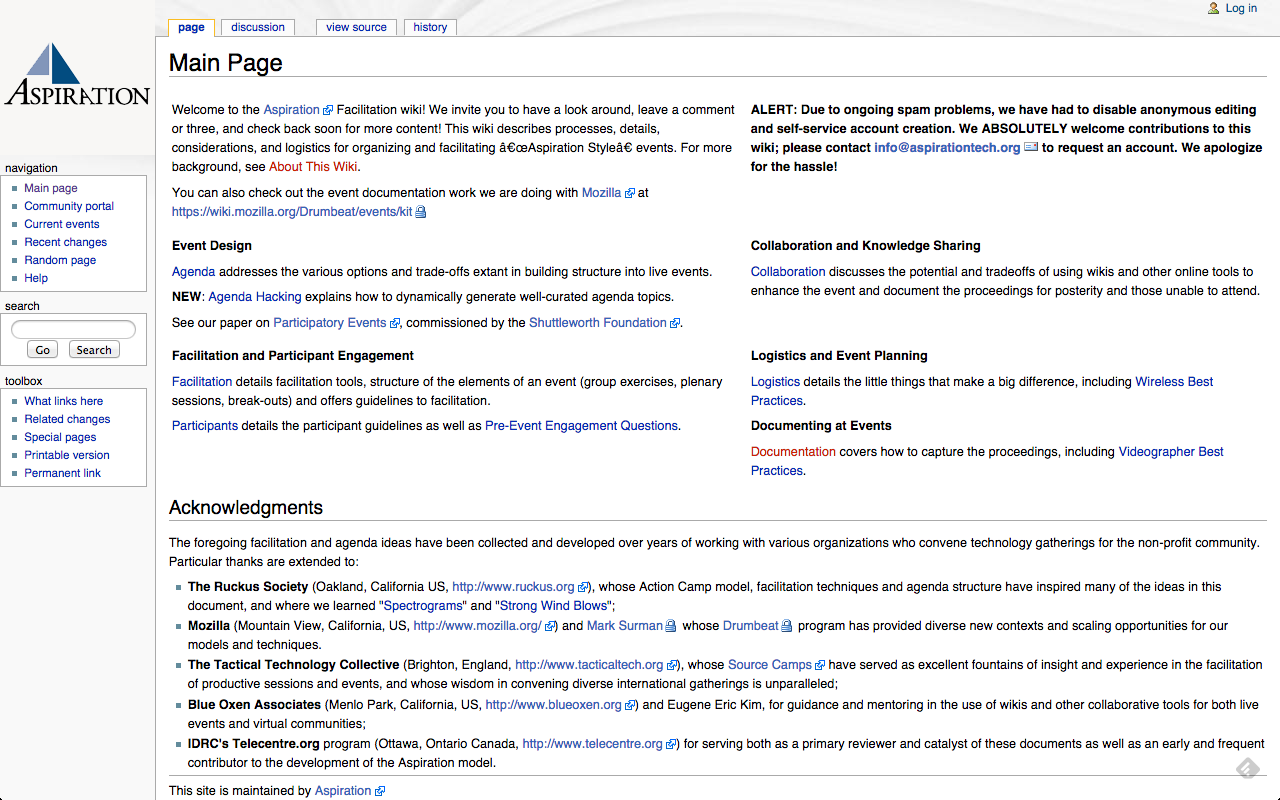The width and height of the screenshot is (1280, 800).
Task: Open the "Strong Wind Blows" link
Action: click(553, 606)
